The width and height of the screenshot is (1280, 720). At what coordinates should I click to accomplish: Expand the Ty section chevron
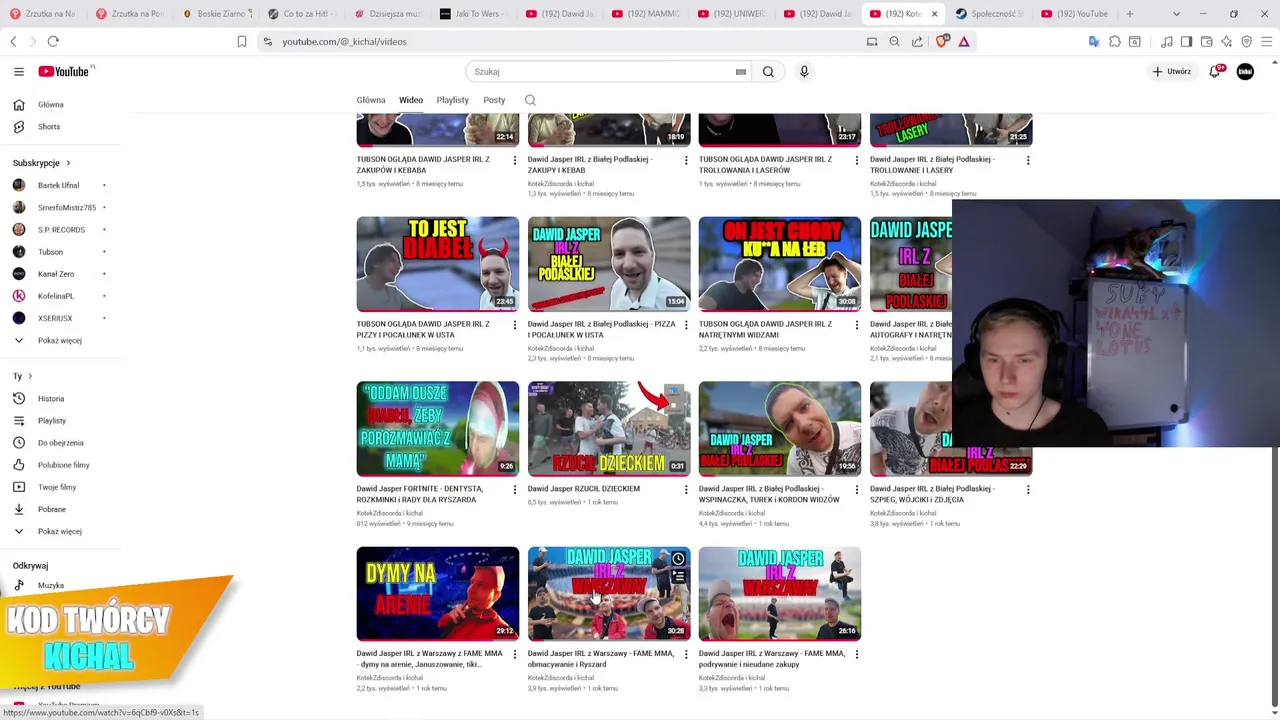click(x=30, y=376)
